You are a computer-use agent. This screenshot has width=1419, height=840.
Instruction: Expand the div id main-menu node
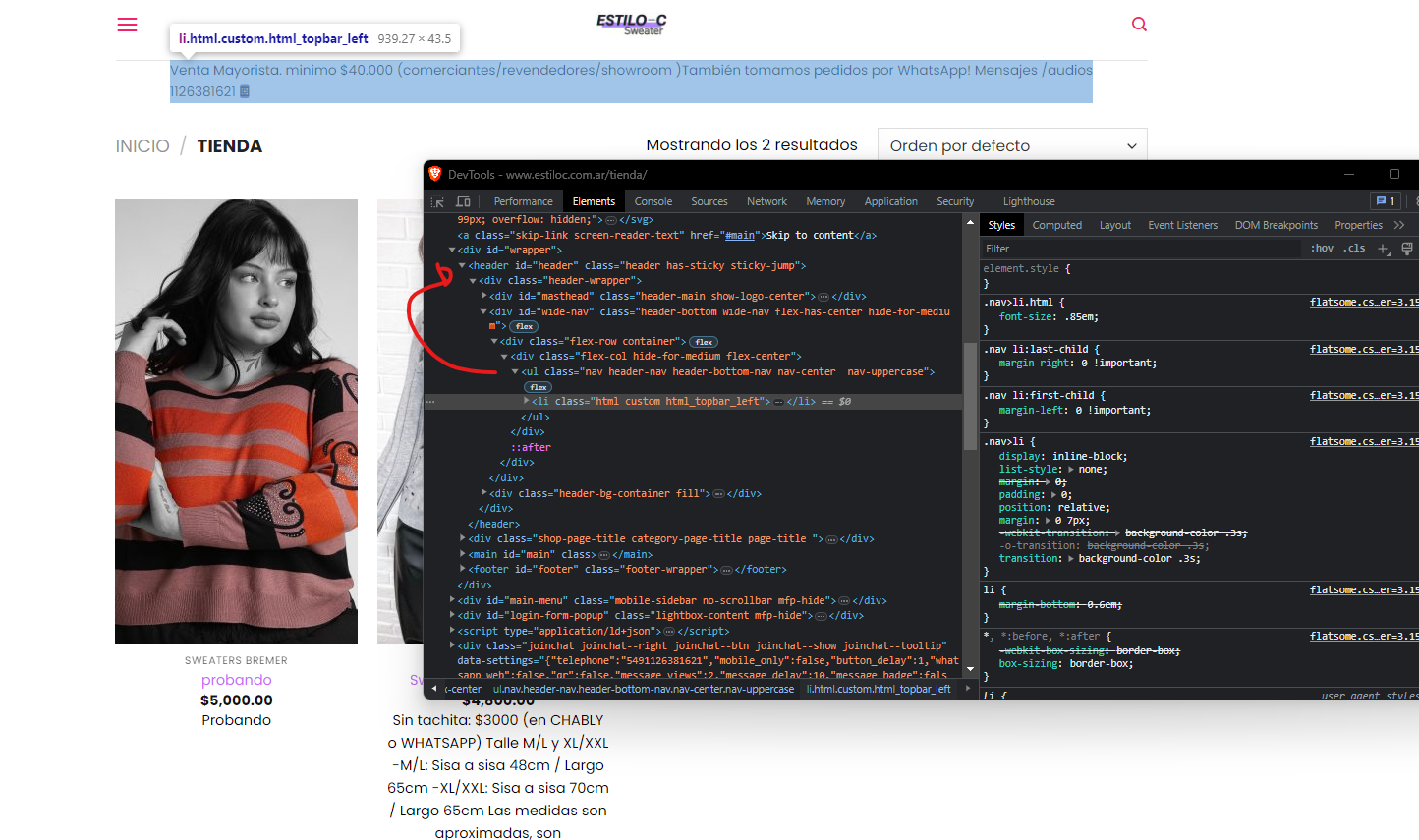[452, 600]
